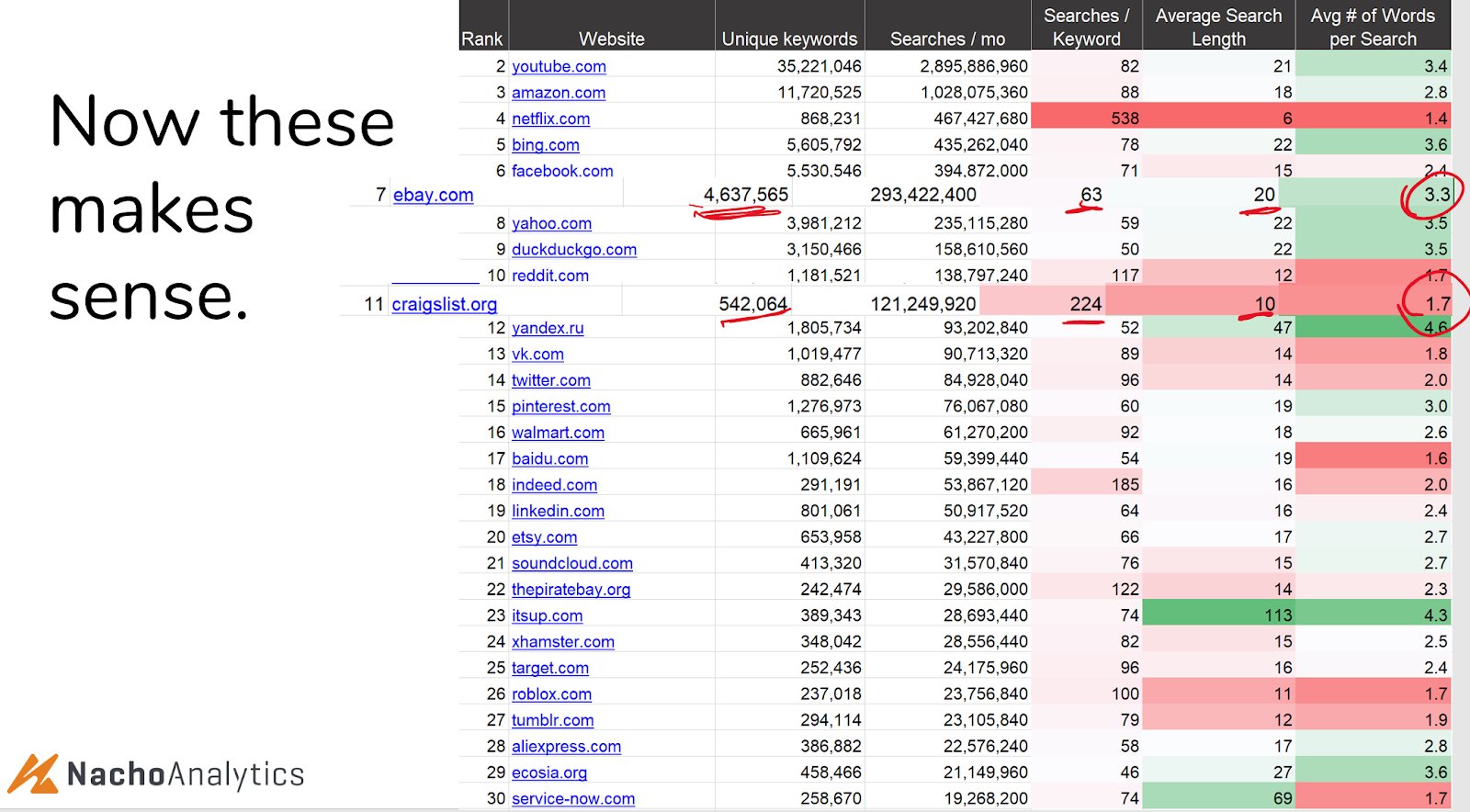Click the 19,268,200 searches cell
The image size is (1470, 812).
(x=948, y=798)
